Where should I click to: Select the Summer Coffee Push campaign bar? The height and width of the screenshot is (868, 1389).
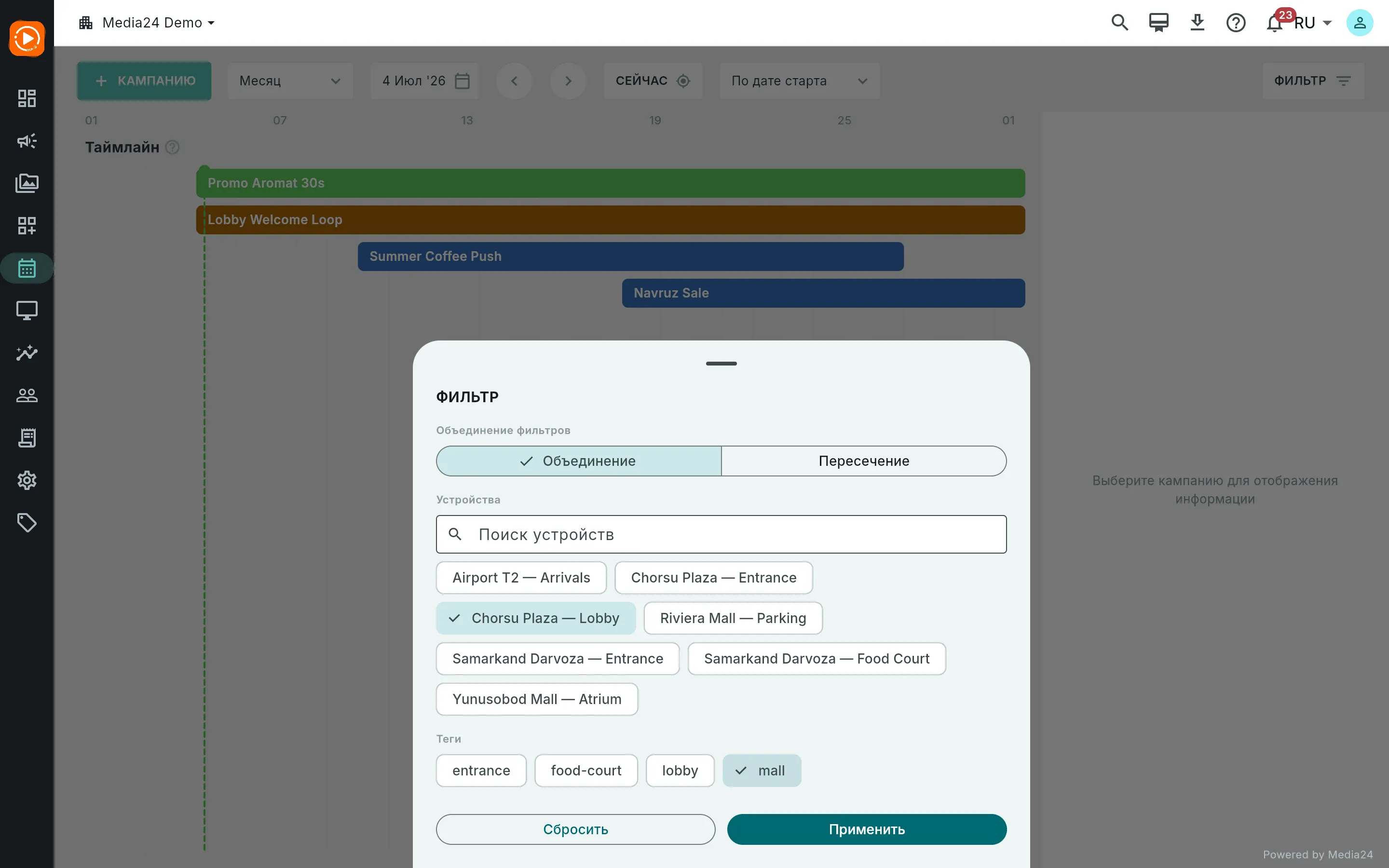coord(631,257)
